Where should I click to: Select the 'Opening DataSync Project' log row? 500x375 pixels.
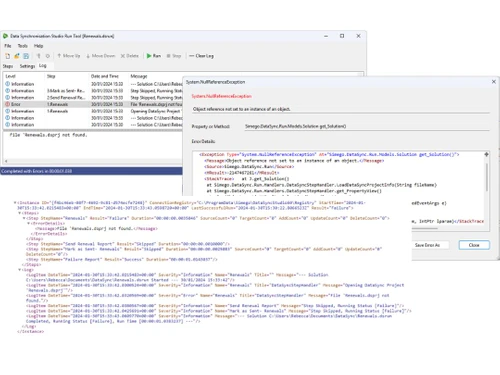point(94,111)
